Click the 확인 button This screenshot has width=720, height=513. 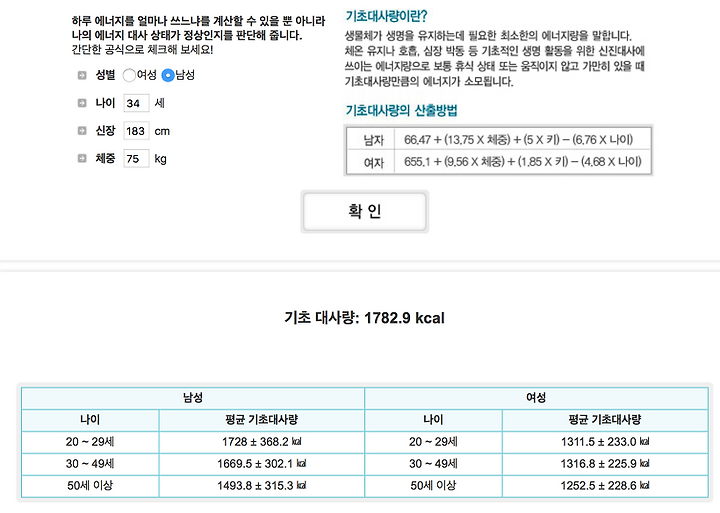365,211
